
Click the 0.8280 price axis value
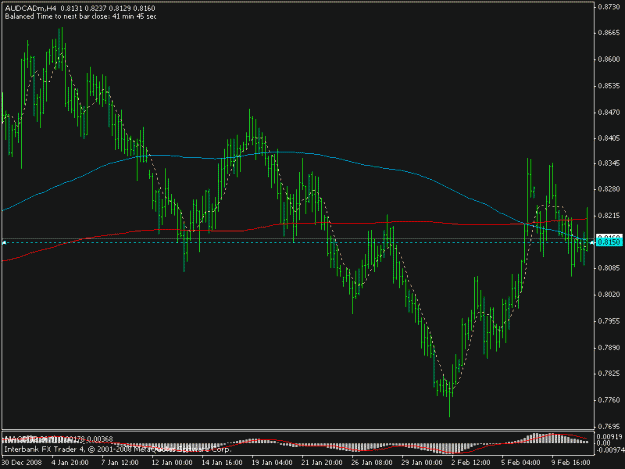coord(609,189)
